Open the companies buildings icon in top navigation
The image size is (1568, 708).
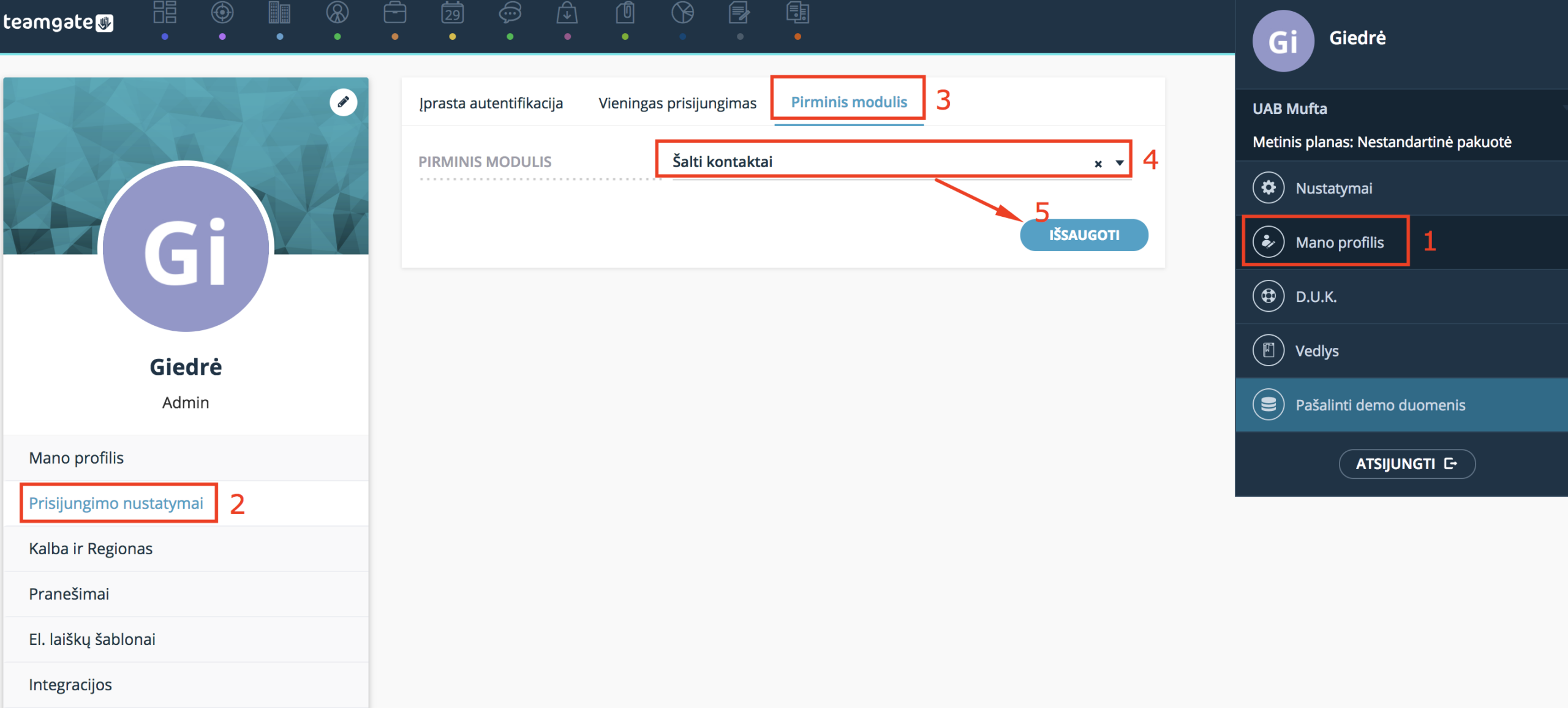pos(279,13)
